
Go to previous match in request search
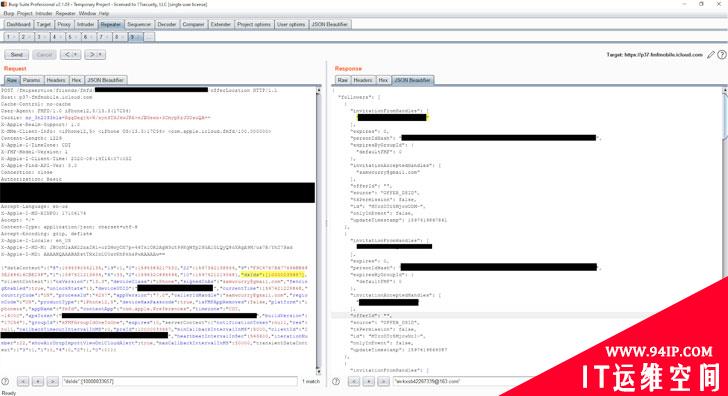pyautogui.click(x=23, y=381)
